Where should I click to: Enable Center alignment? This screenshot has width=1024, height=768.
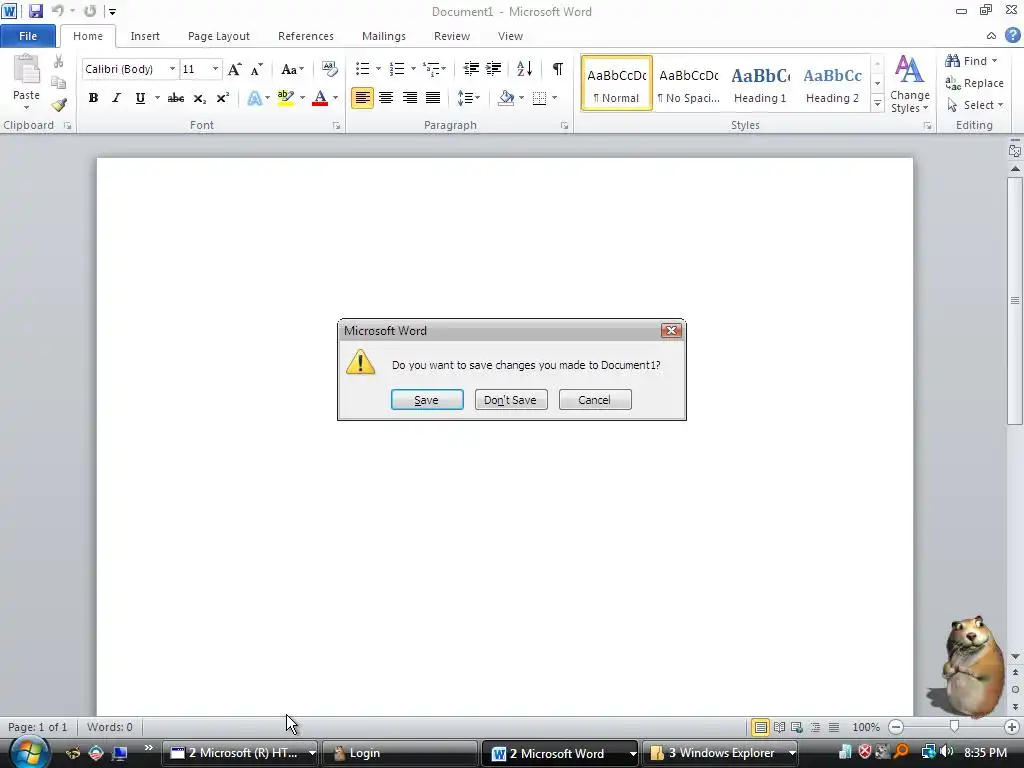(x=386, y=98)
